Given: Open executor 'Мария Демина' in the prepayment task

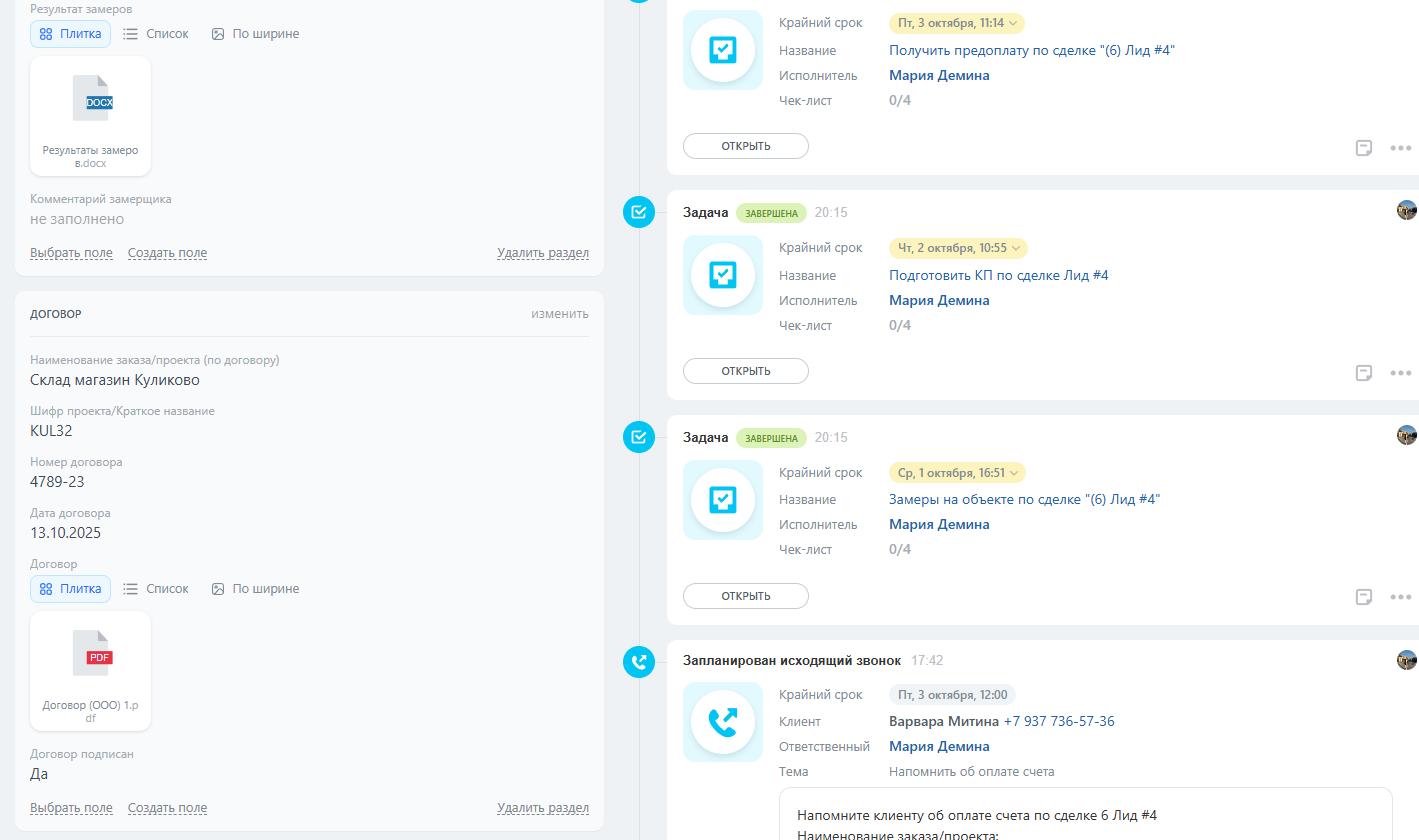Looking at the screenshot, I should (939, 75).
